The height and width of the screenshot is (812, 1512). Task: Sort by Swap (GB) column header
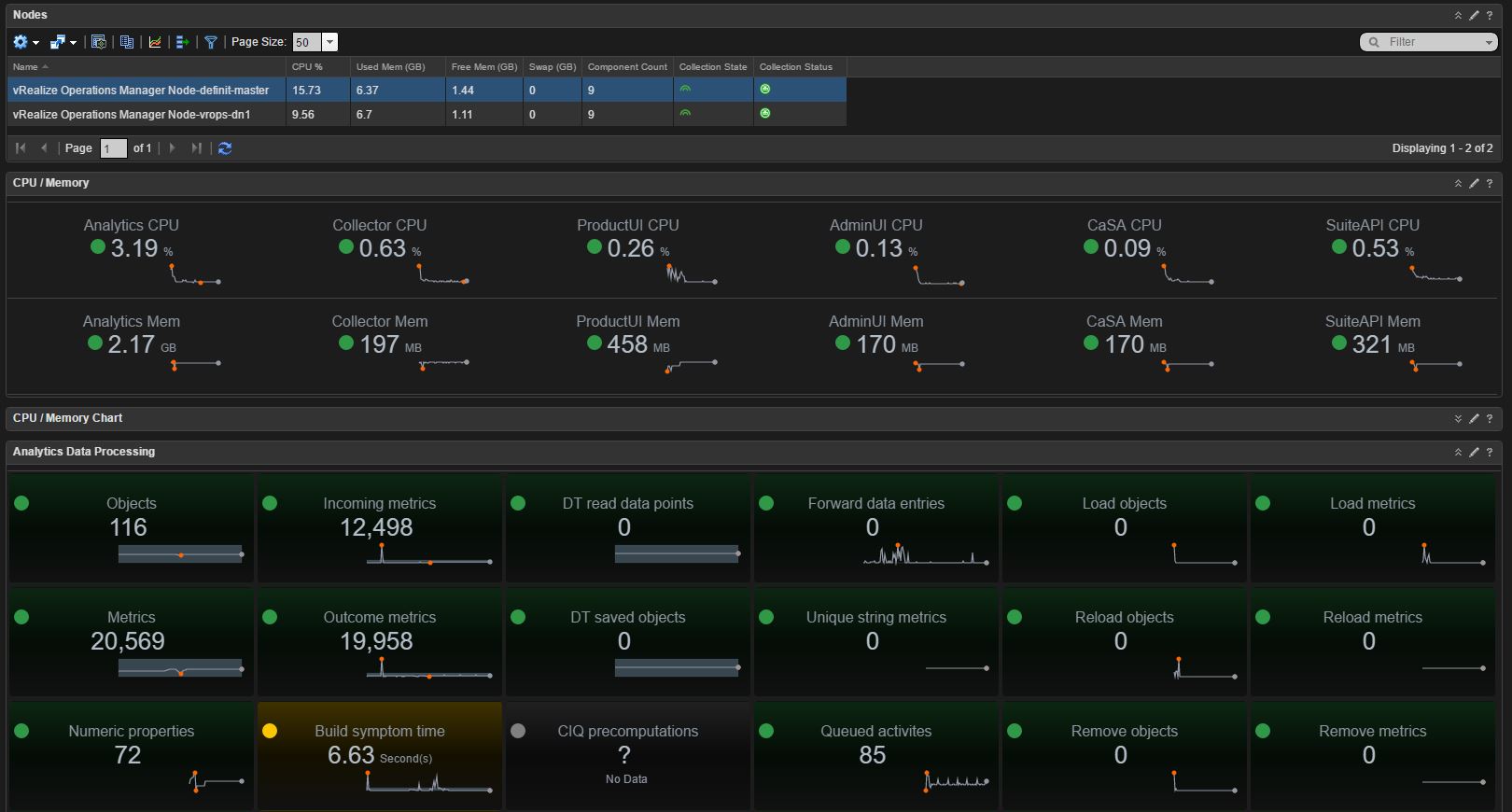(x=552, y=67)
